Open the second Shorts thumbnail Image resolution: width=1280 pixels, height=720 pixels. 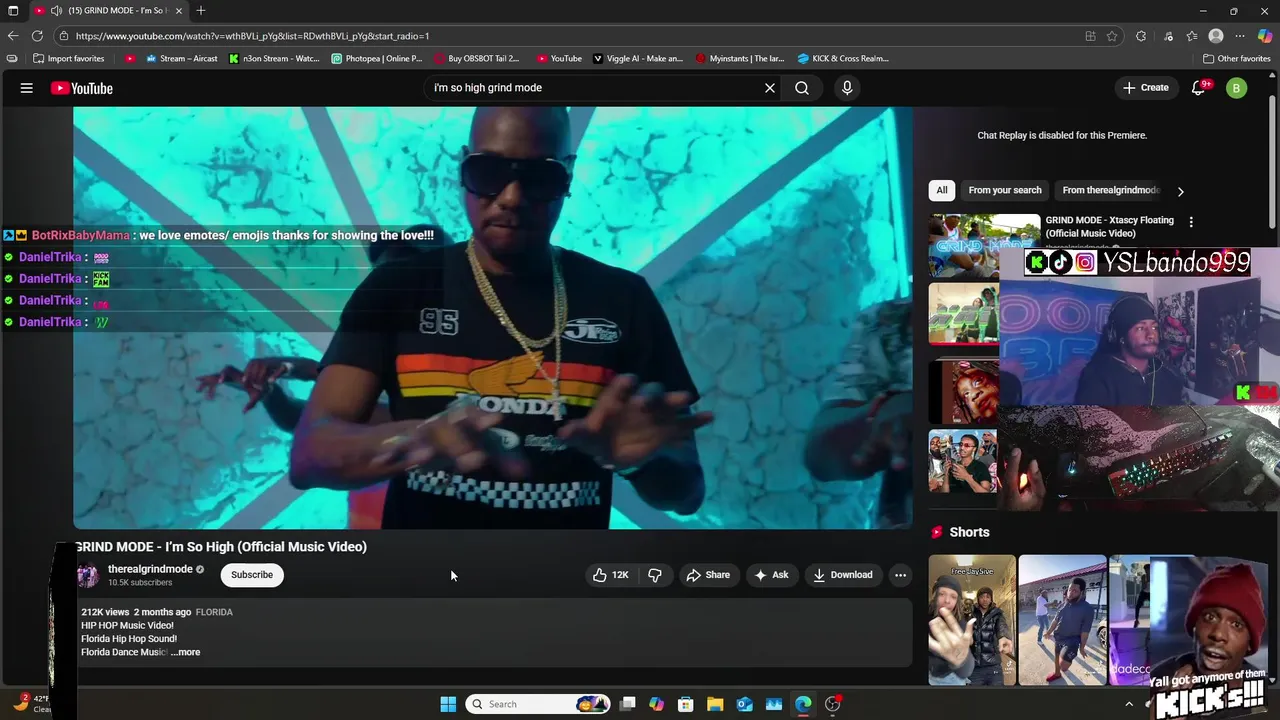click(1062, 620)
